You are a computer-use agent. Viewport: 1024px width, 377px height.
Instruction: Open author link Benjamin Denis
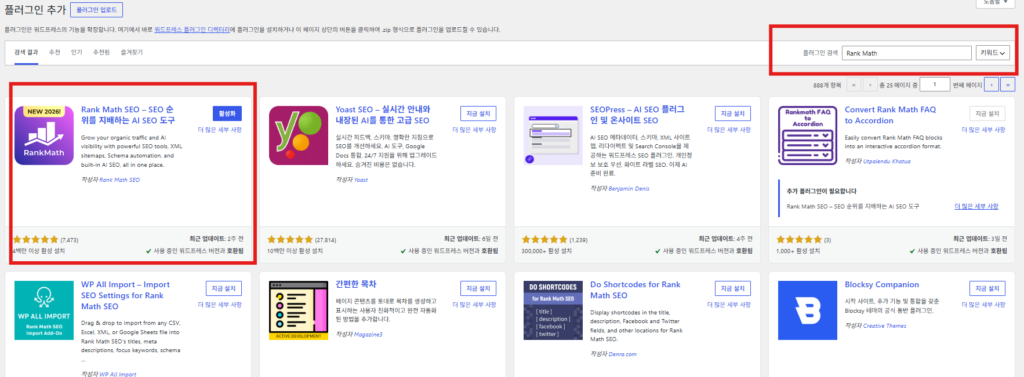[x=629, y=188]
